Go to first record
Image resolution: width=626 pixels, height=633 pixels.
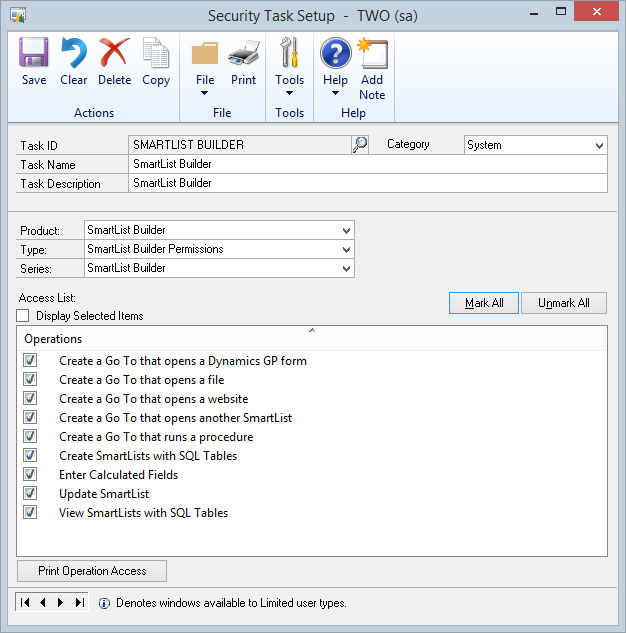point(25,603)
